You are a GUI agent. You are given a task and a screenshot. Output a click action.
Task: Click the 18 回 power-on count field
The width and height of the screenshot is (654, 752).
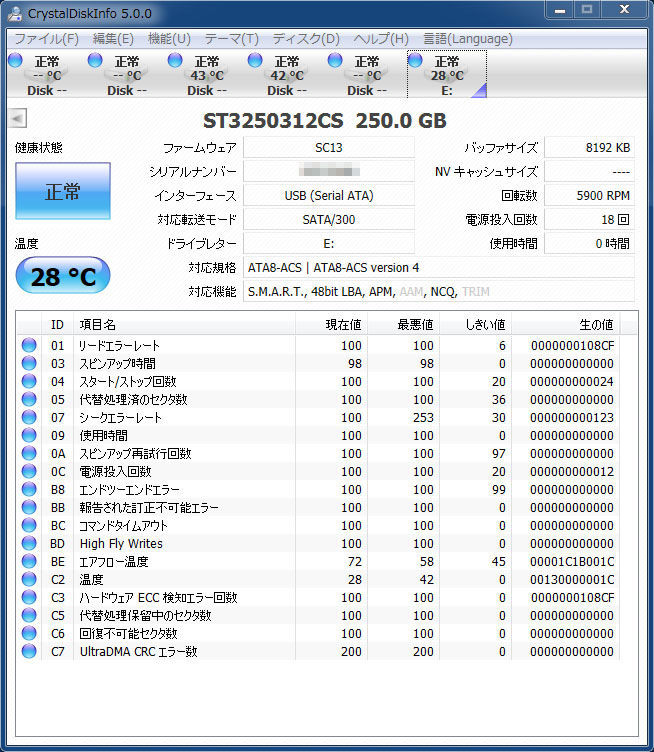589,219
